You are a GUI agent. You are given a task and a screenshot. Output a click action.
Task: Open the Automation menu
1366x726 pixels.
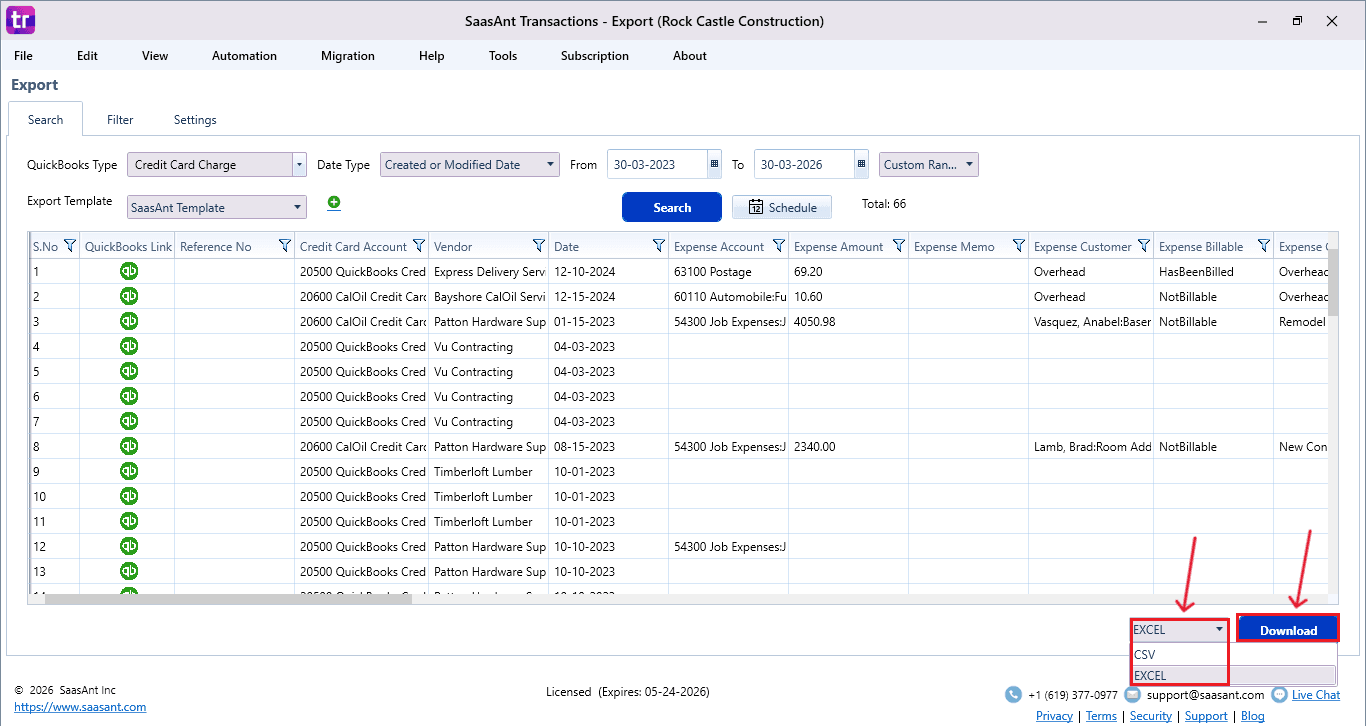tap(244, 56)
